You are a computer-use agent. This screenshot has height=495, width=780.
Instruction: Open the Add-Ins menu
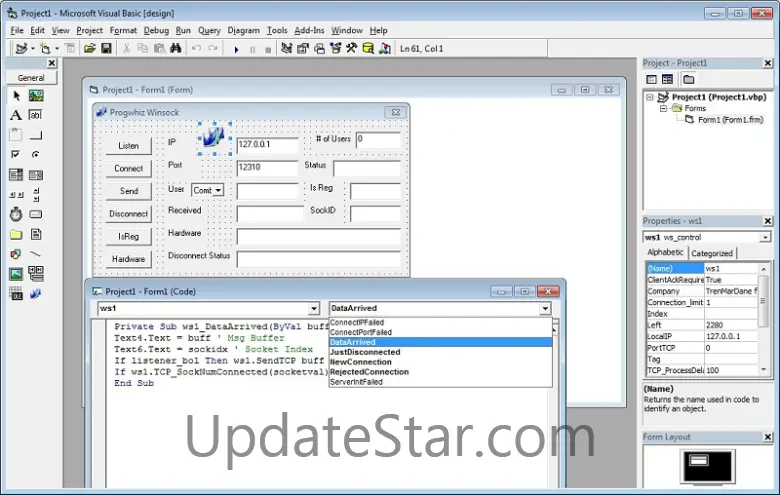(x=309, y=30)
